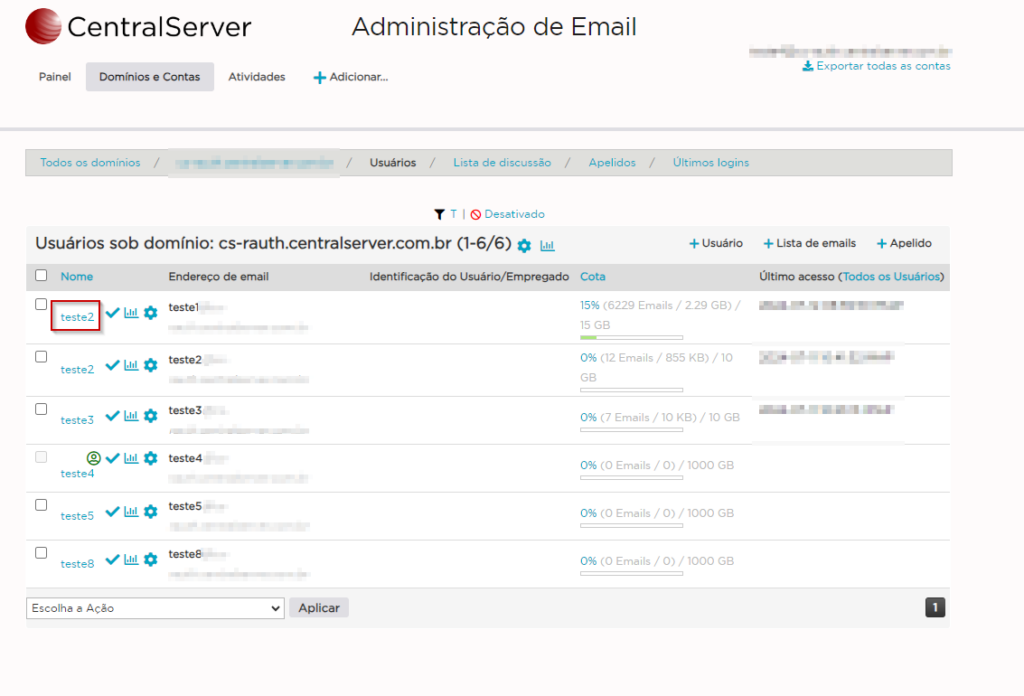Click 'Exportar todas as contas' link
Screen dimensions: 1024x696
point(876,66)
